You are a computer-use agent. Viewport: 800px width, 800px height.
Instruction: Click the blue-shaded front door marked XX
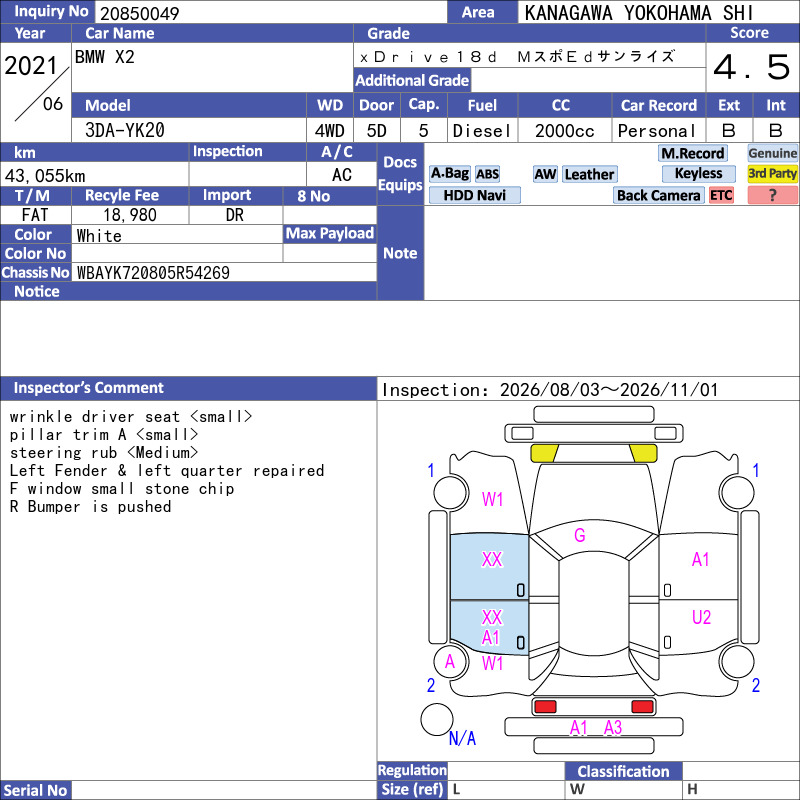(489, 567)
